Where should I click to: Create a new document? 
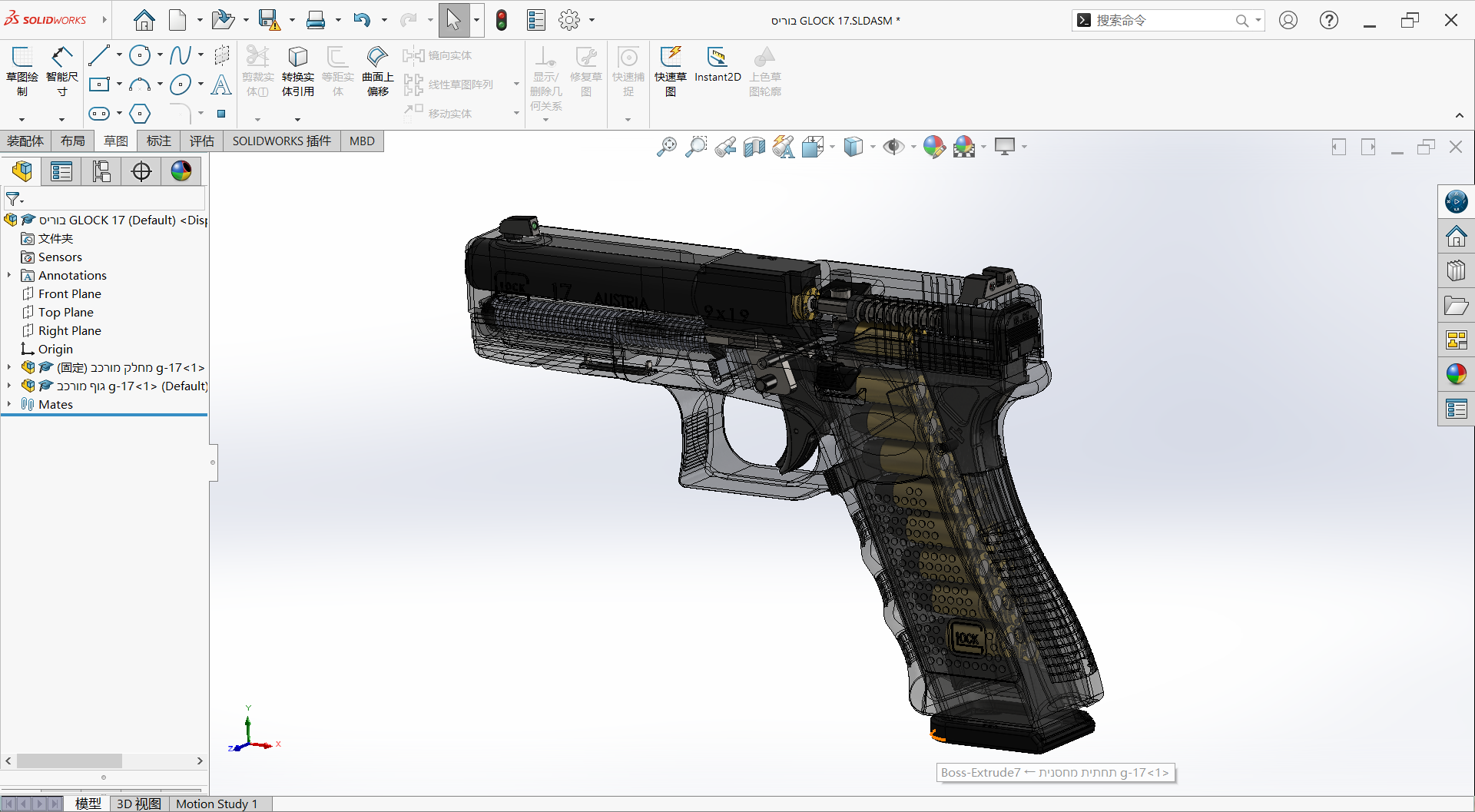(x=177, y=20)
